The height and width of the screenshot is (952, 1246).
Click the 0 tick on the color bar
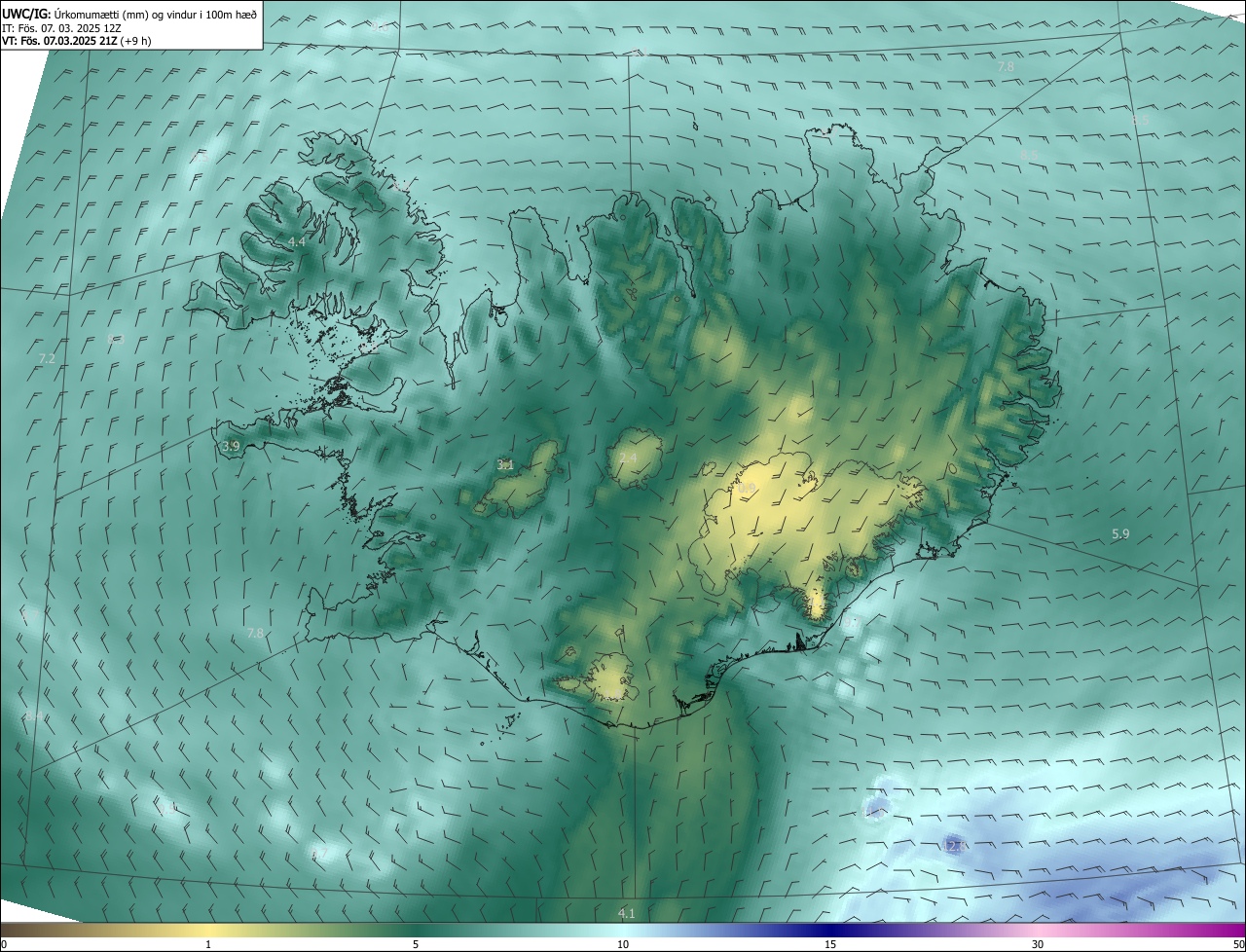4,944
